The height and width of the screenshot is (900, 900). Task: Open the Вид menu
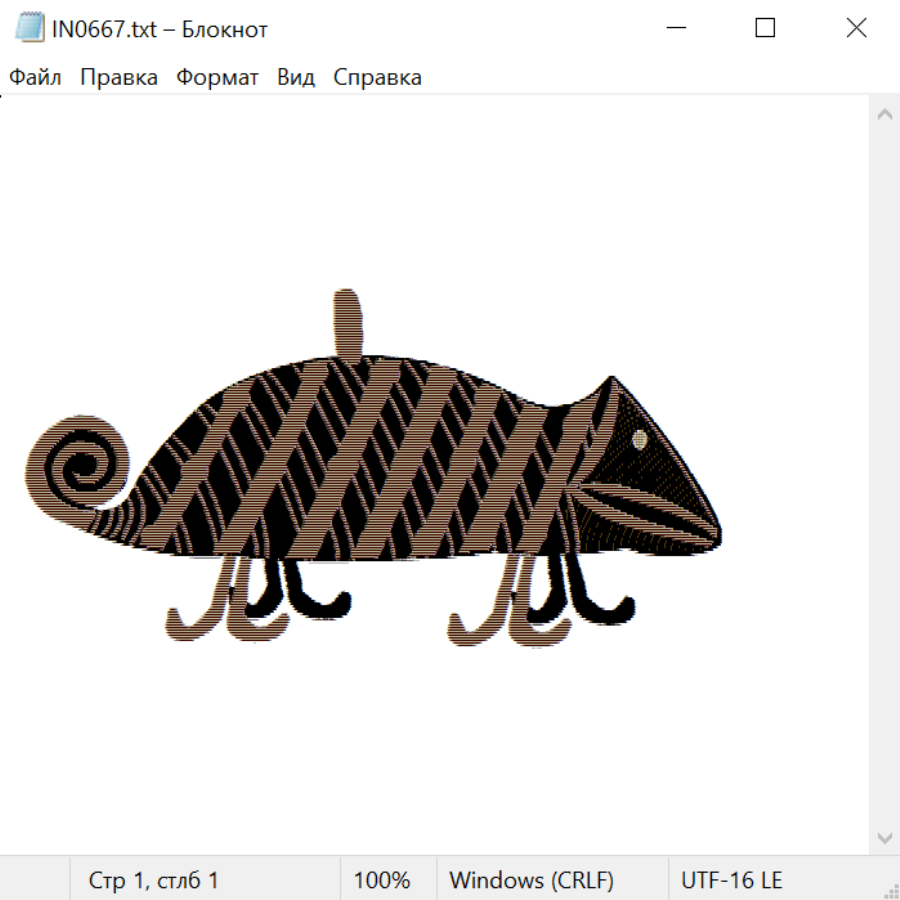point(295,78)
